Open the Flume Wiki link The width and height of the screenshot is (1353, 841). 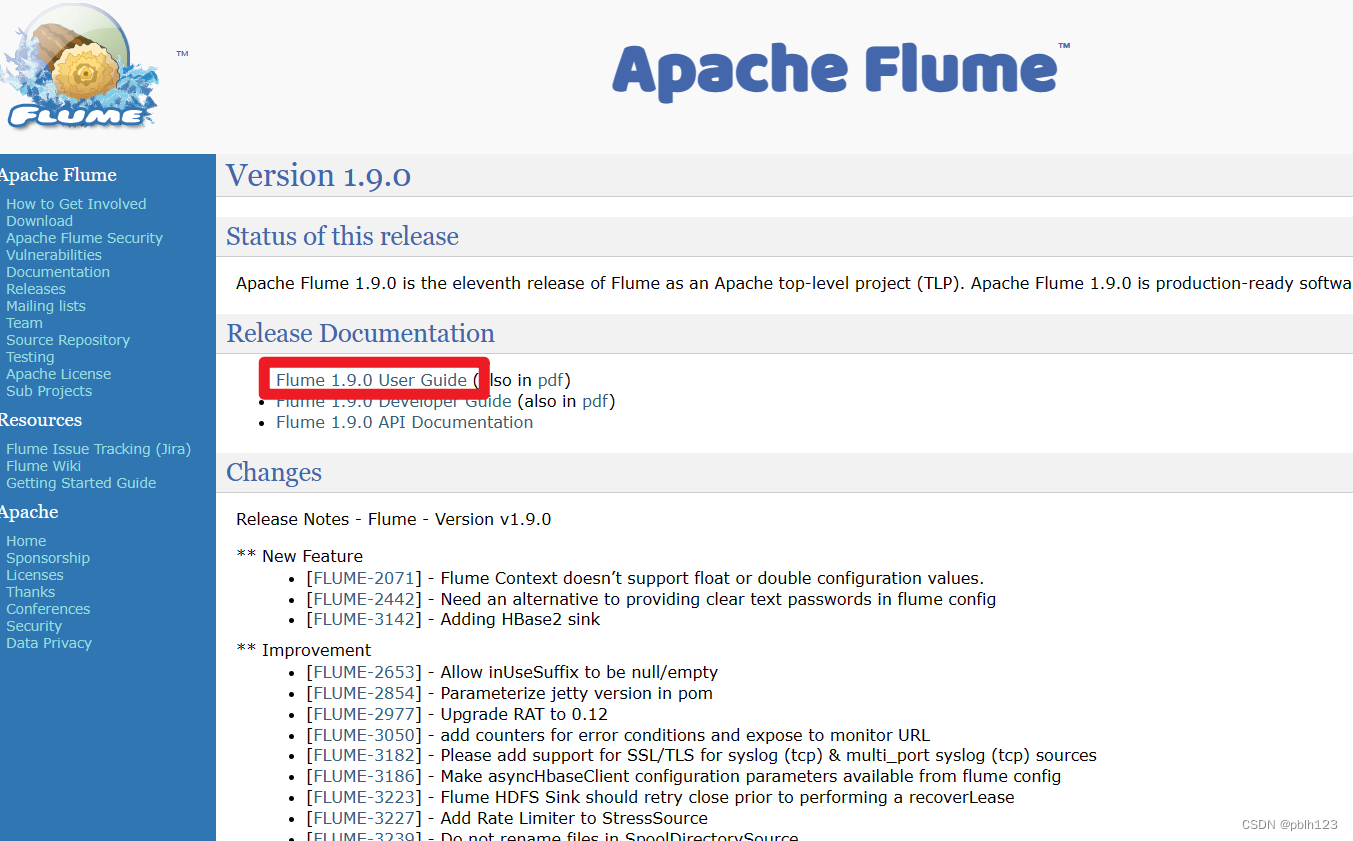pos(43,466)
